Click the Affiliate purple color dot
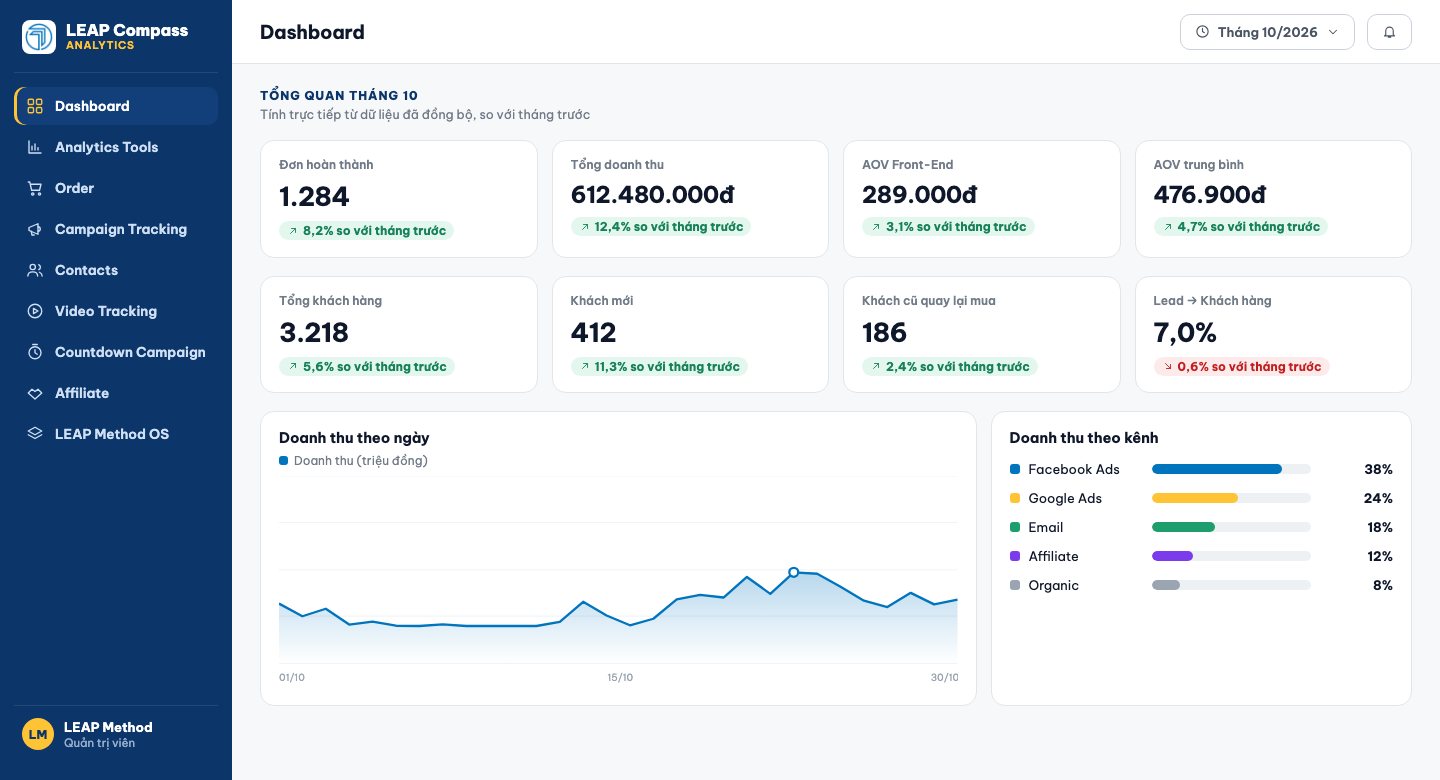The image size is (1440, 780). [x=1015, y=556]
